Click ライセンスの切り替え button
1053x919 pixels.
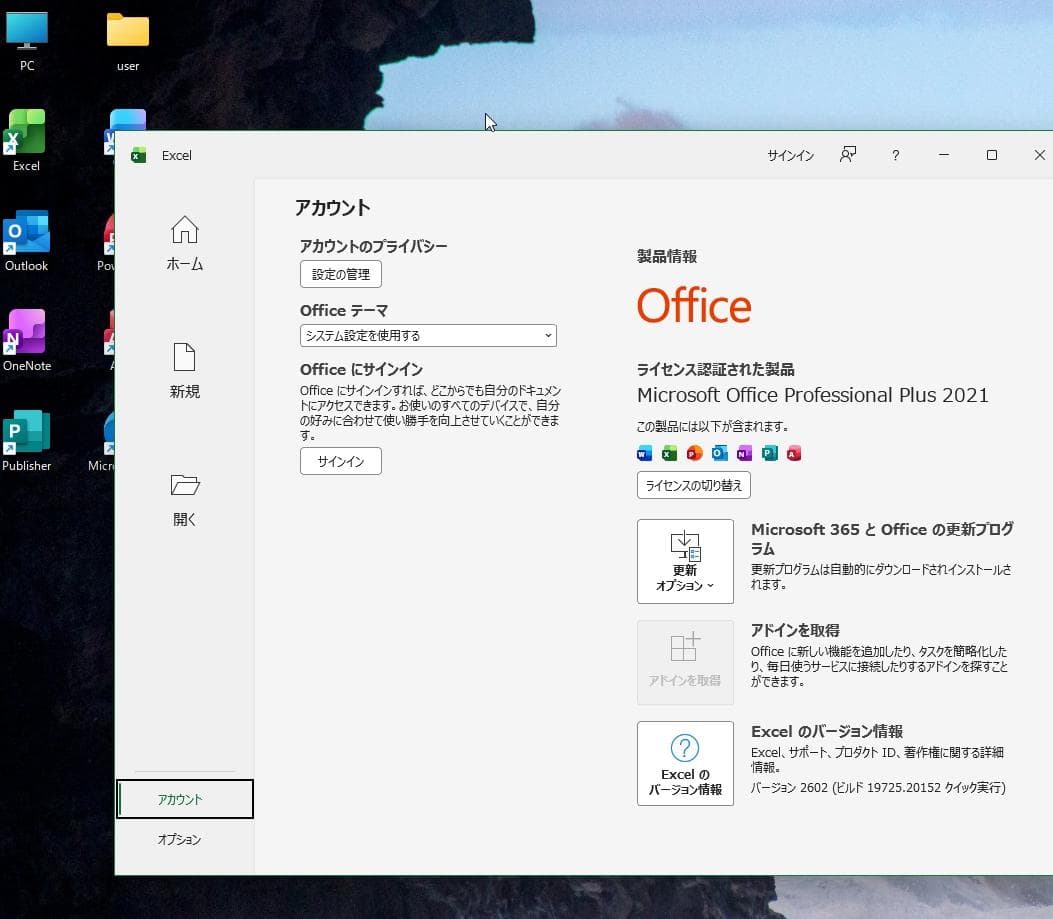694,485
